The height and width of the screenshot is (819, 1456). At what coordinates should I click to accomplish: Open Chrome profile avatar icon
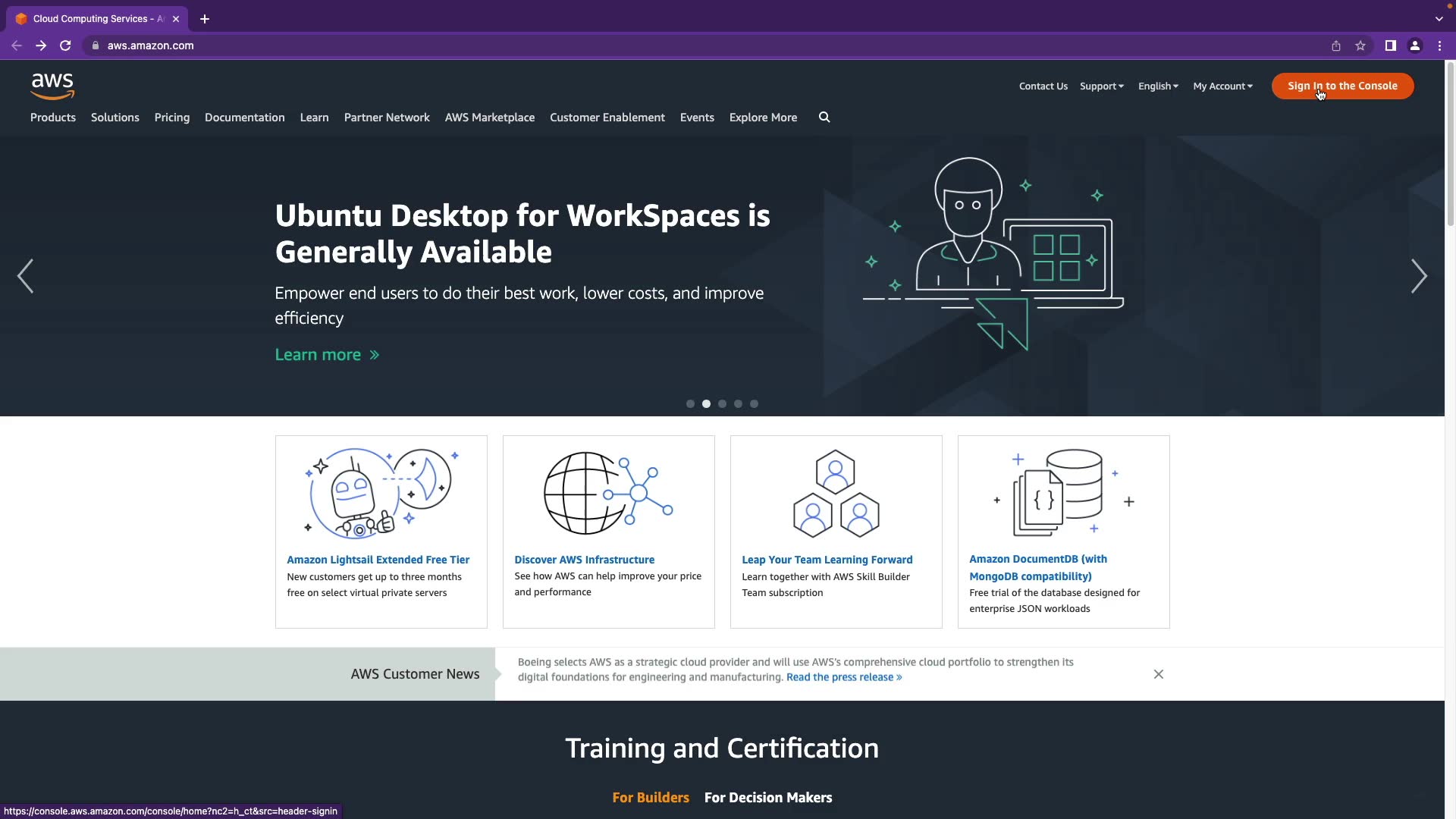[x=1414, y=45]
